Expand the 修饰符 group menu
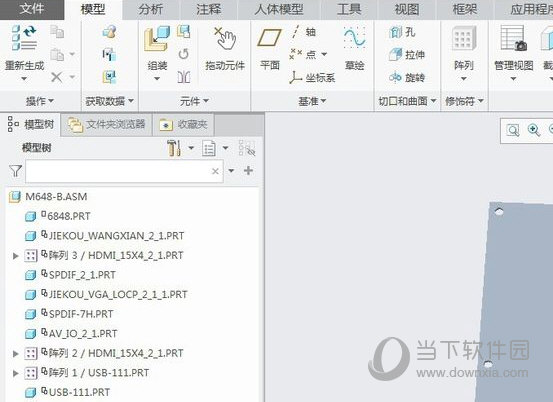Image resolution: width=553 pixels, height=402 pixels. point(464,101)
